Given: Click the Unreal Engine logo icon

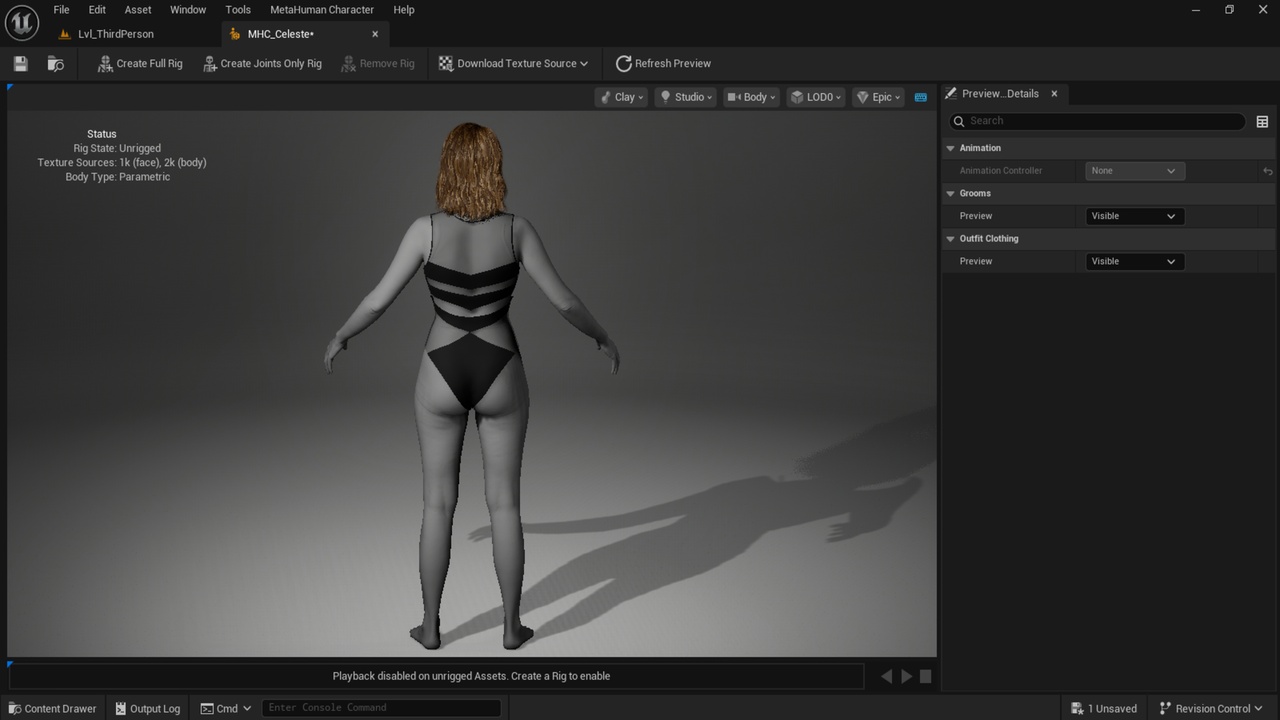Looking at the screenshot, I should pos(22,22).
